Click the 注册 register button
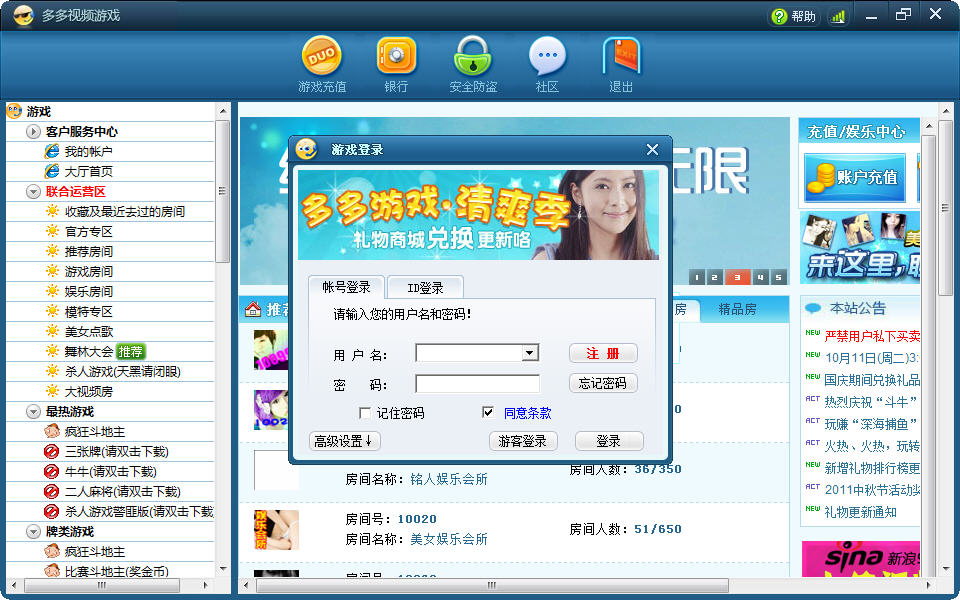Screen dimensions: 960x600 [x=604, y=352]
